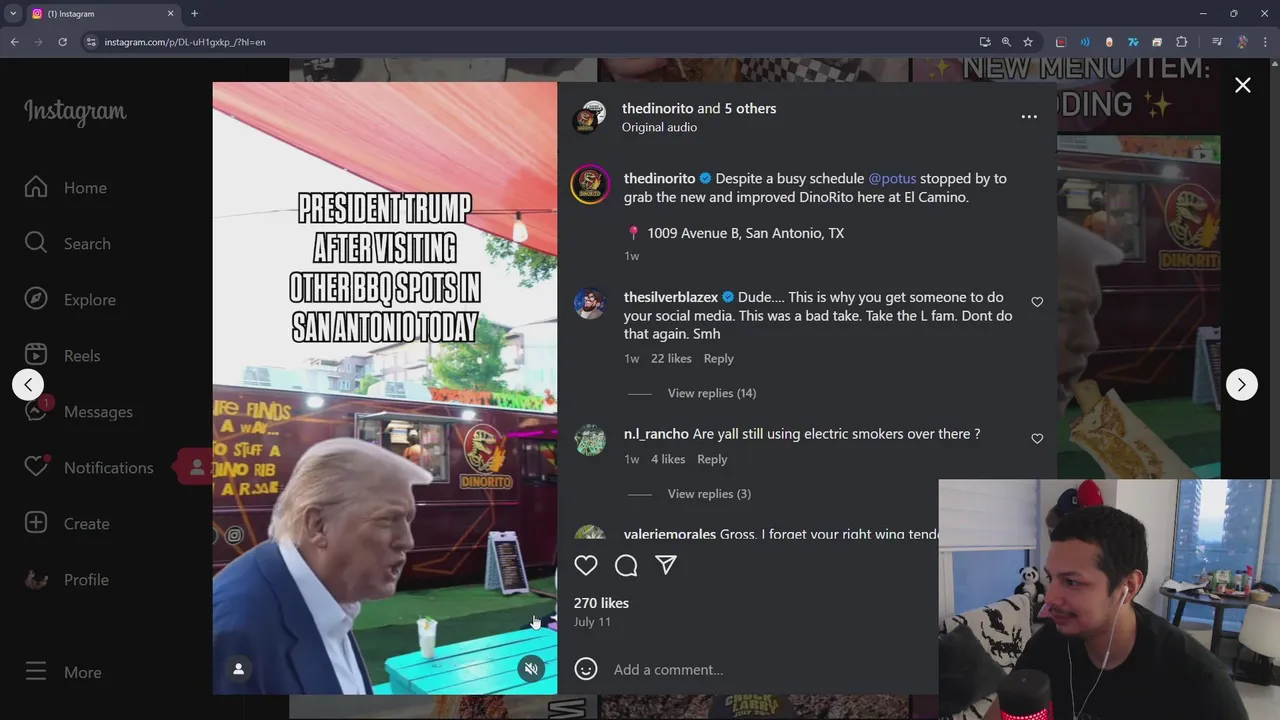Like the post with heart icon
The width and height of the screenshot is (1280, 720).
click(586, 565)
